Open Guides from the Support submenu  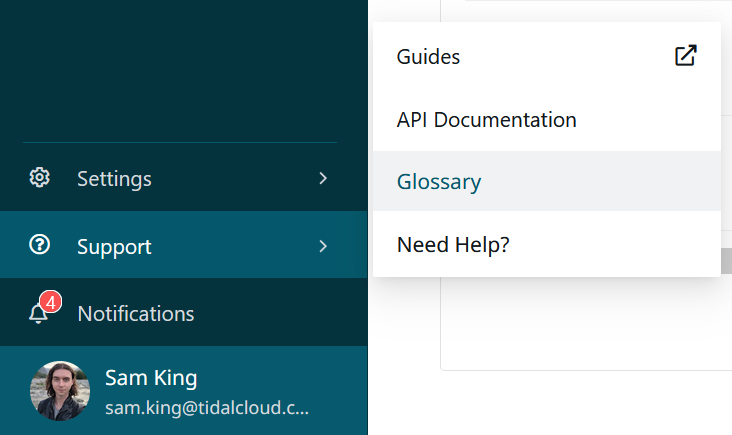point(428,57)
